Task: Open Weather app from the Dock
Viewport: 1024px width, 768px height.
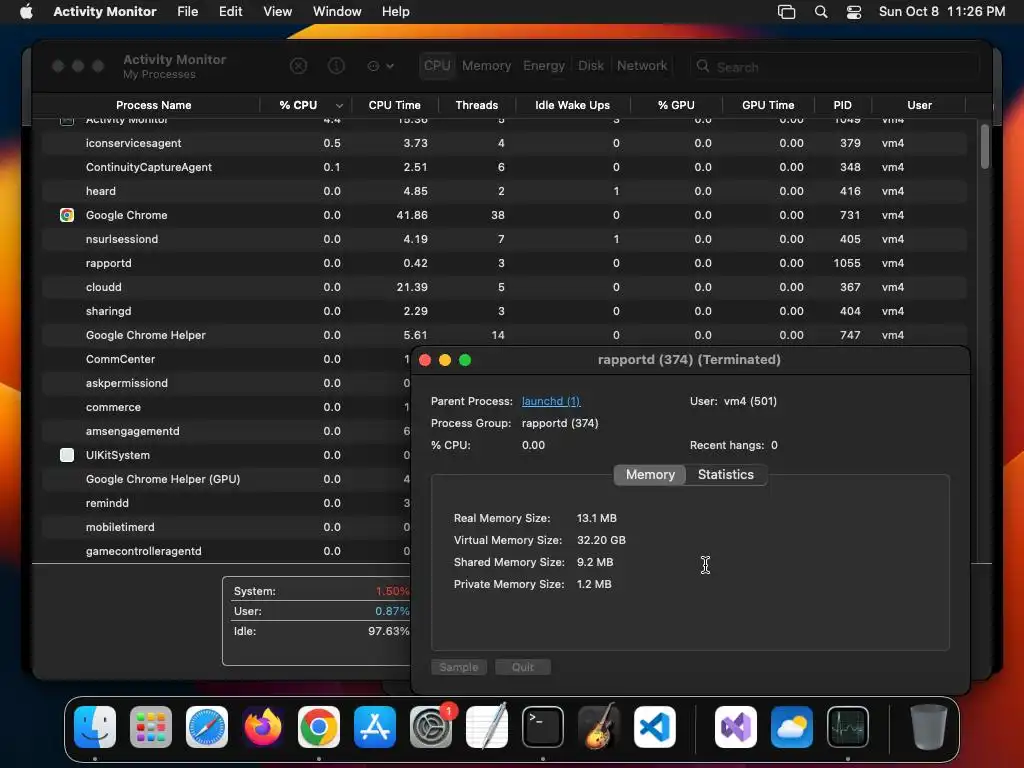Action: point(792,727)
